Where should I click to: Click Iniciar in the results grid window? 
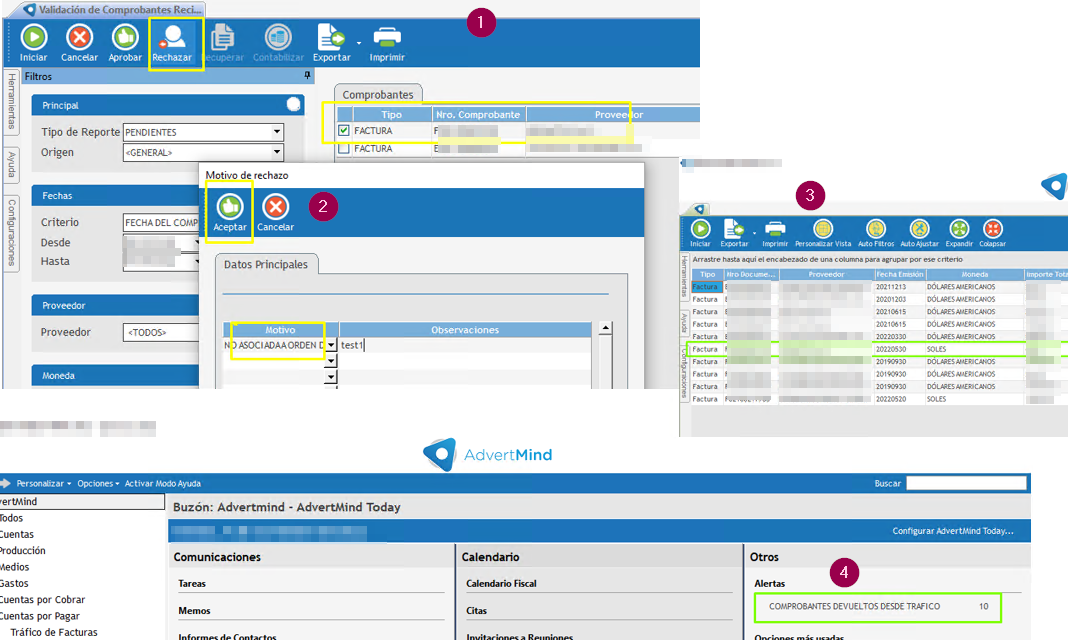[x=700, y=233]
